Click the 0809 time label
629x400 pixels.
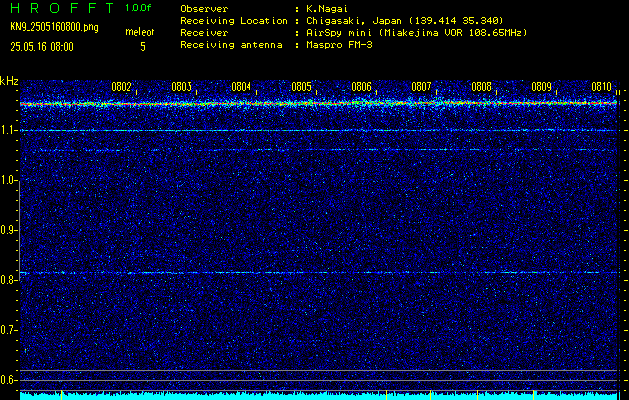pyautogui.click(x=541, y=87)
